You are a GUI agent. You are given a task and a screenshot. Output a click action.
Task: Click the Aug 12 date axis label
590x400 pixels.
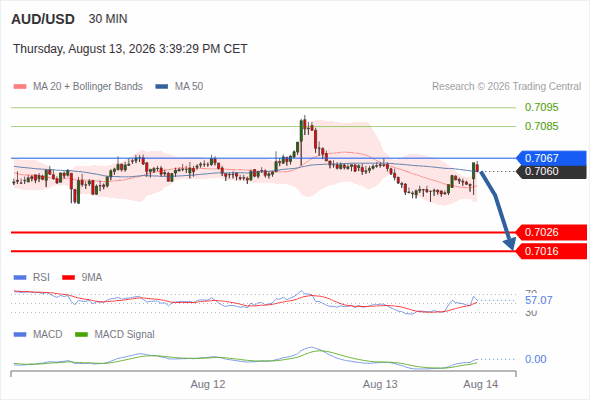pyautogui.click(x=208, y=384)
